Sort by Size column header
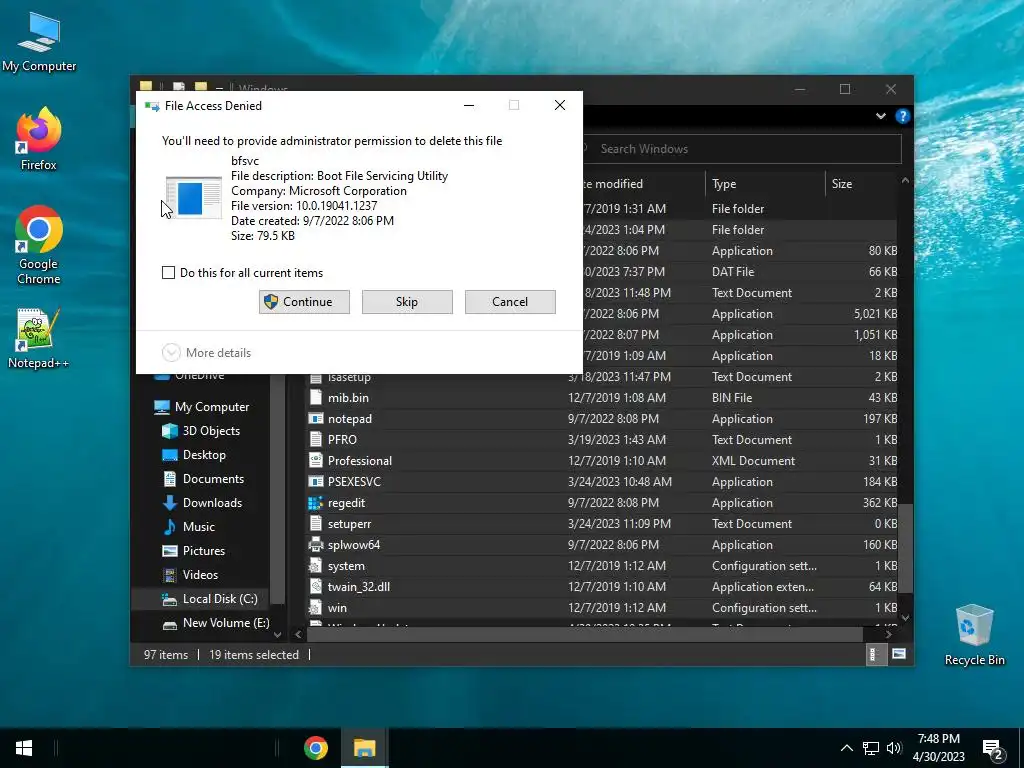 point(861,184)
